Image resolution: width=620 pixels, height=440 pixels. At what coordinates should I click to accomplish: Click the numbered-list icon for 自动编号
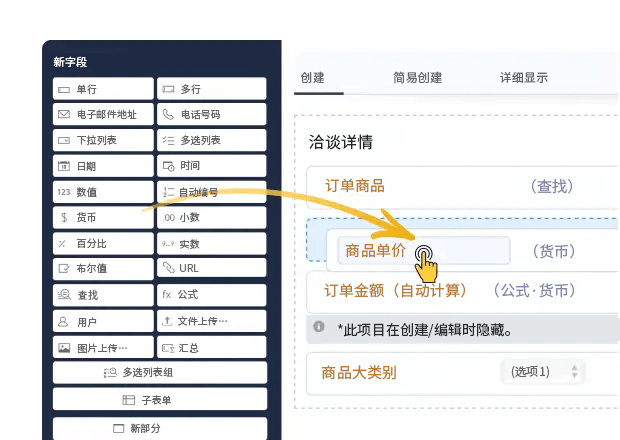pos(168,192)
